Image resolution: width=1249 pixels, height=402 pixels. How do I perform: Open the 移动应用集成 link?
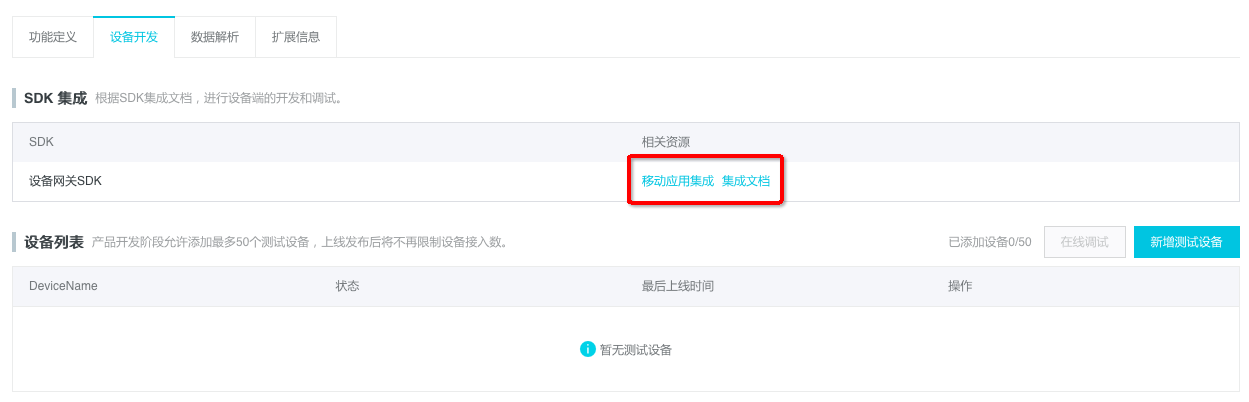pyautogui.click(x=678, y=181)
